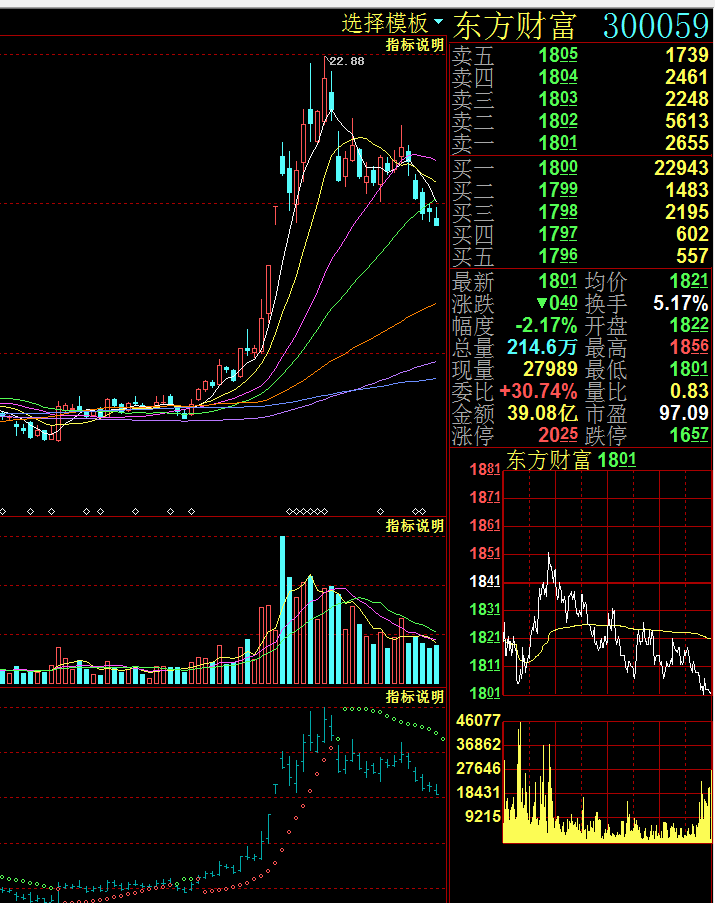Viewport: 715px width, 903px height.
Task: Select the 卖四 ask price 18.04
Action: point(558,77)
